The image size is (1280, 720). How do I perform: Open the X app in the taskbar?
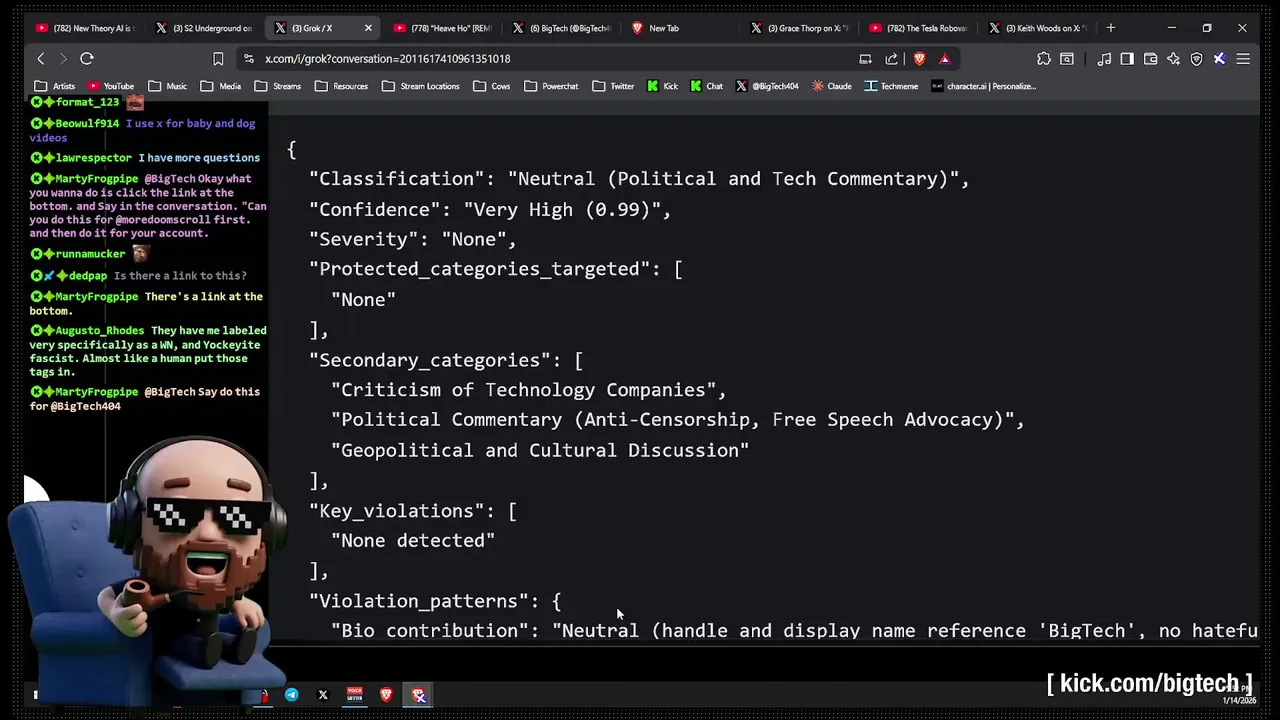tap(323, 695)
